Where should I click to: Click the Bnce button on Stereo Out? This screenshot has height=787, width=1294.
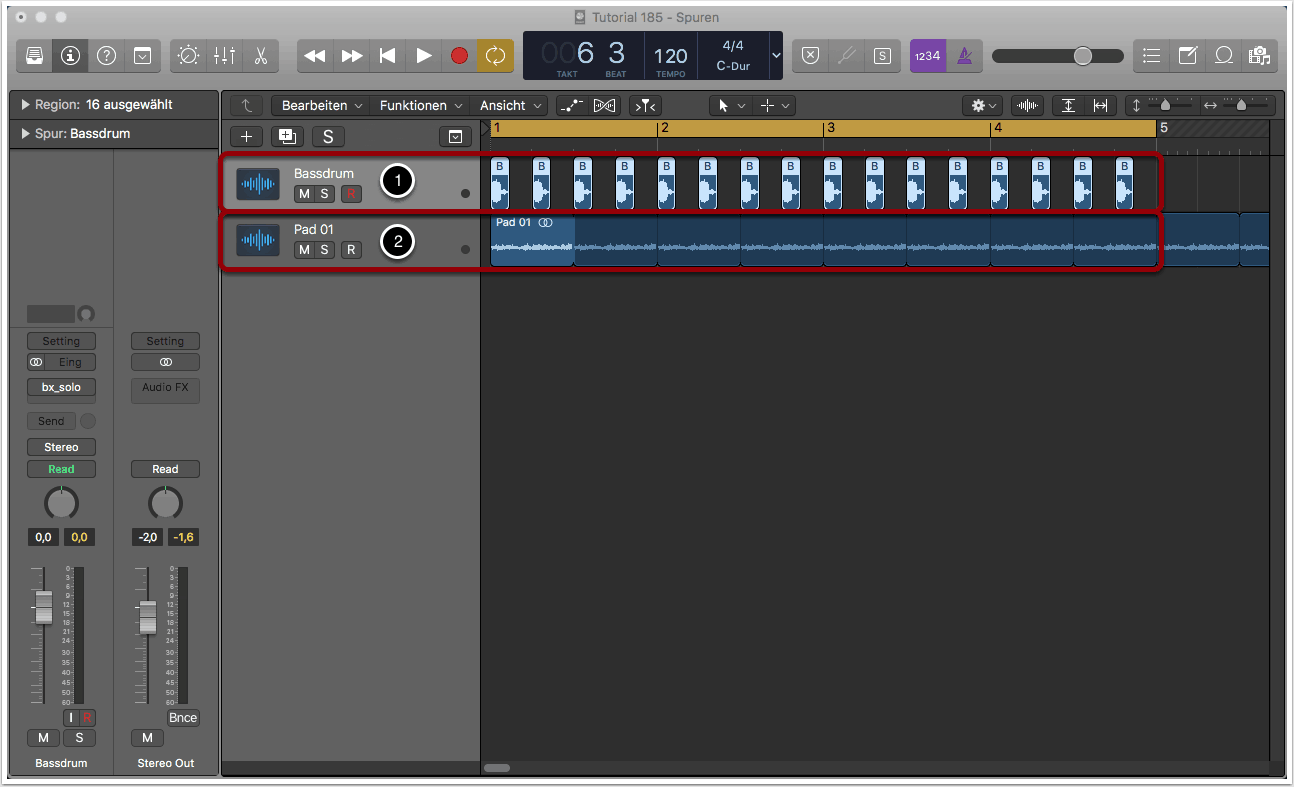(183, 718)
